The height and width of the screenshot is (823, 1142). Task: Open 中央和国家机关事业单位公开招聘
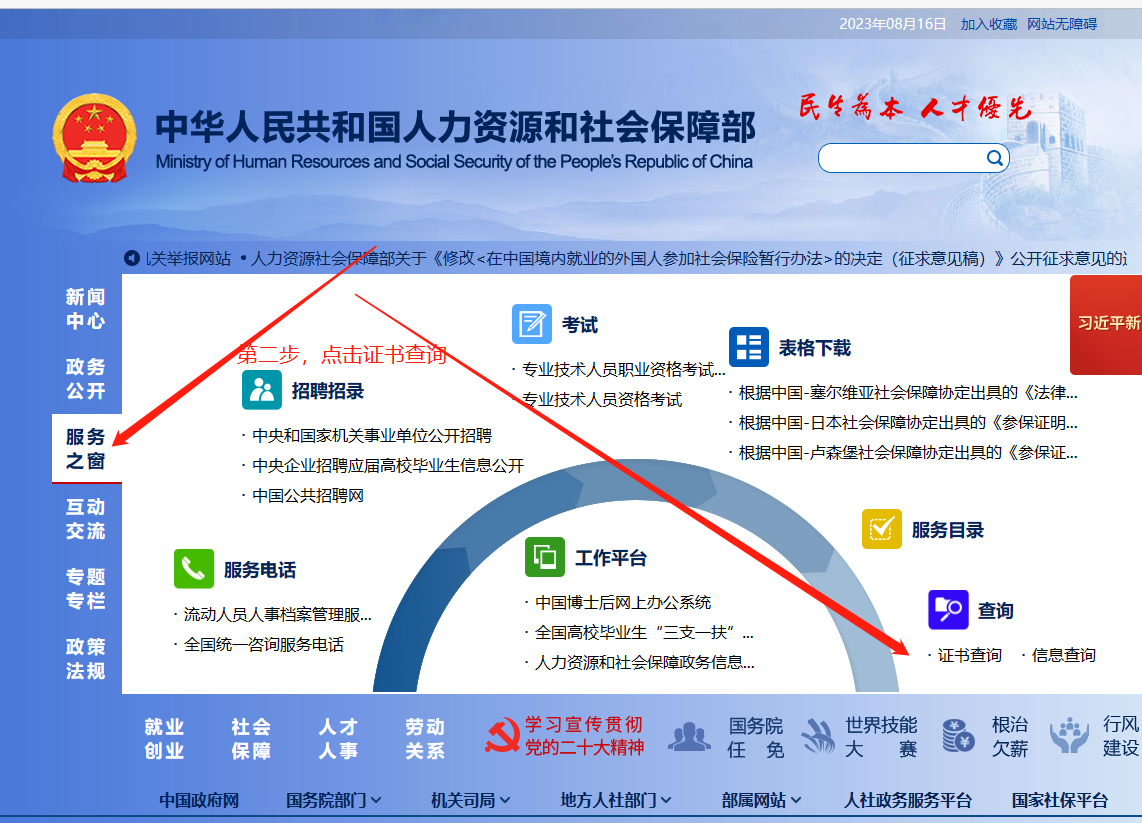pos(371,436)
